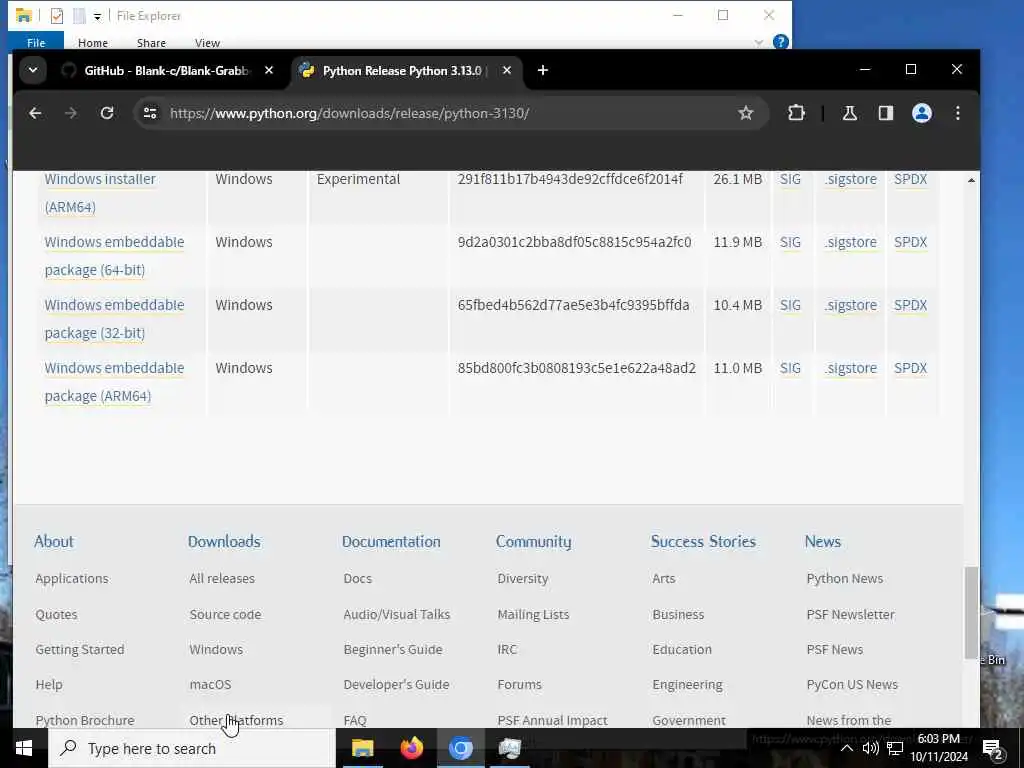Go back in Chrome browser

coord(35,113)
